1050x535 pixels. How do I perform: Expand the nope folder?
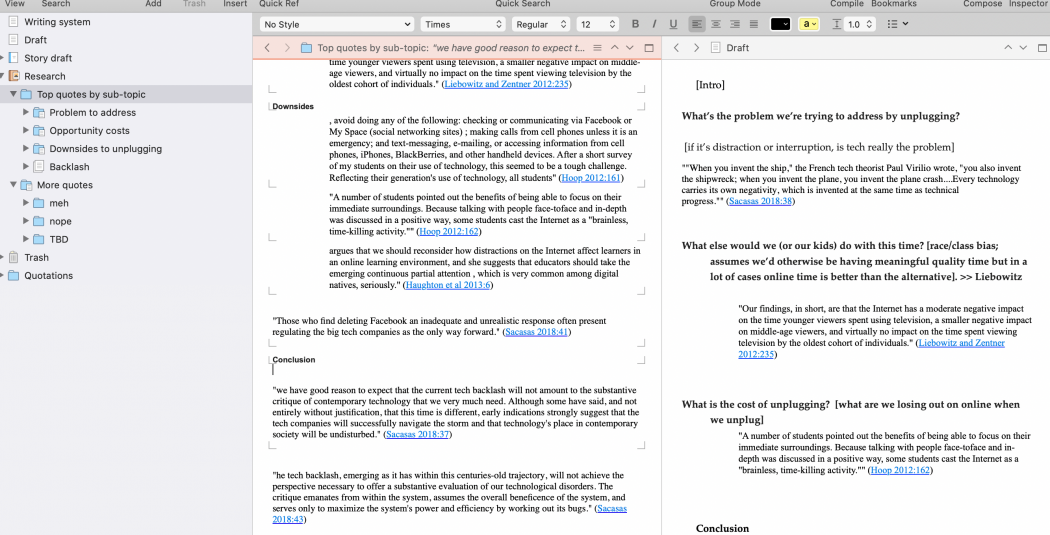click(x=25, y=220)
